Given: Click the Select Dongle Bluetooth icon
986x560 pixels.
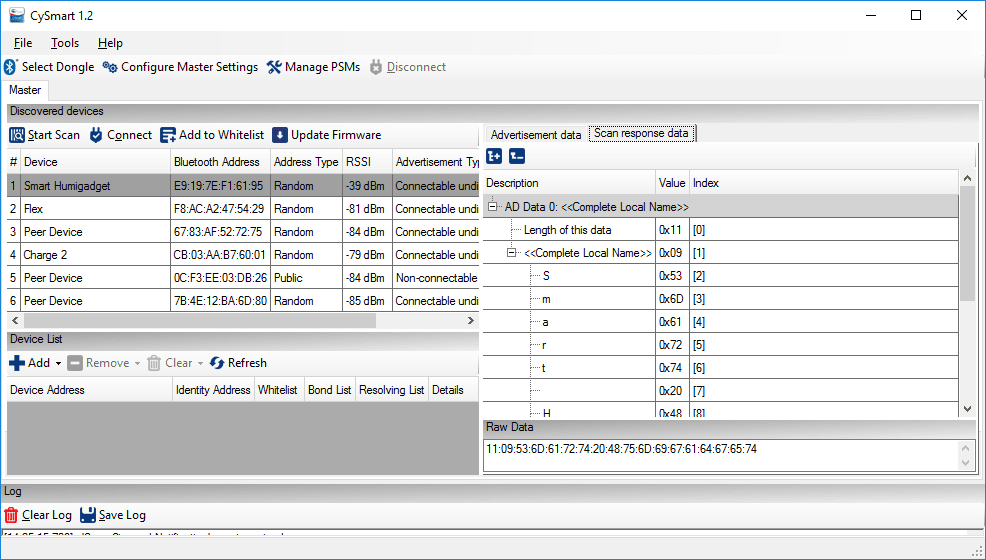Looking at the screenshot, I should click(x=10, y=67).
